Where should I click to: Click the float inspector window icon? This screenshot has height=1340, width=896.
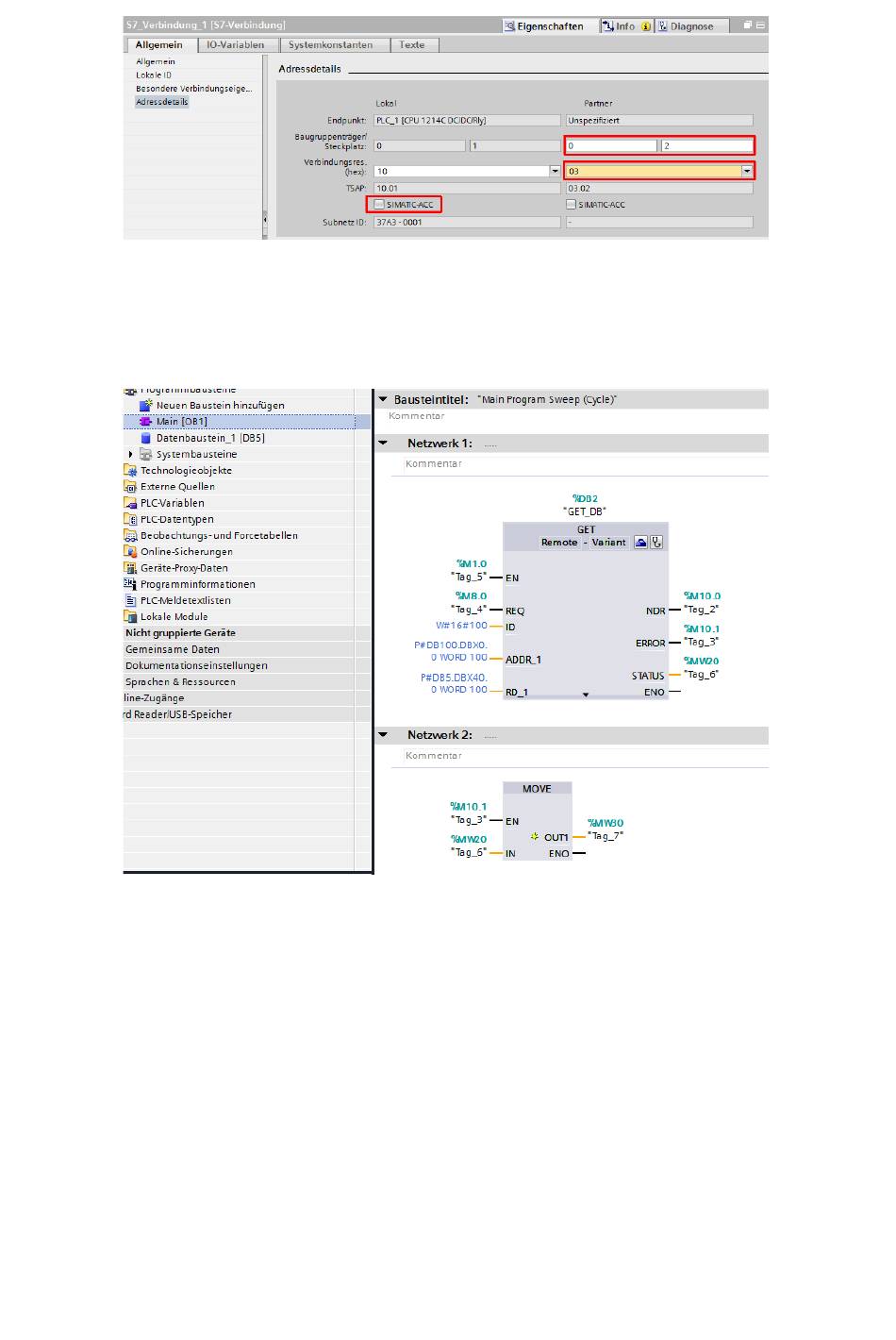click(x=748, y=26)
